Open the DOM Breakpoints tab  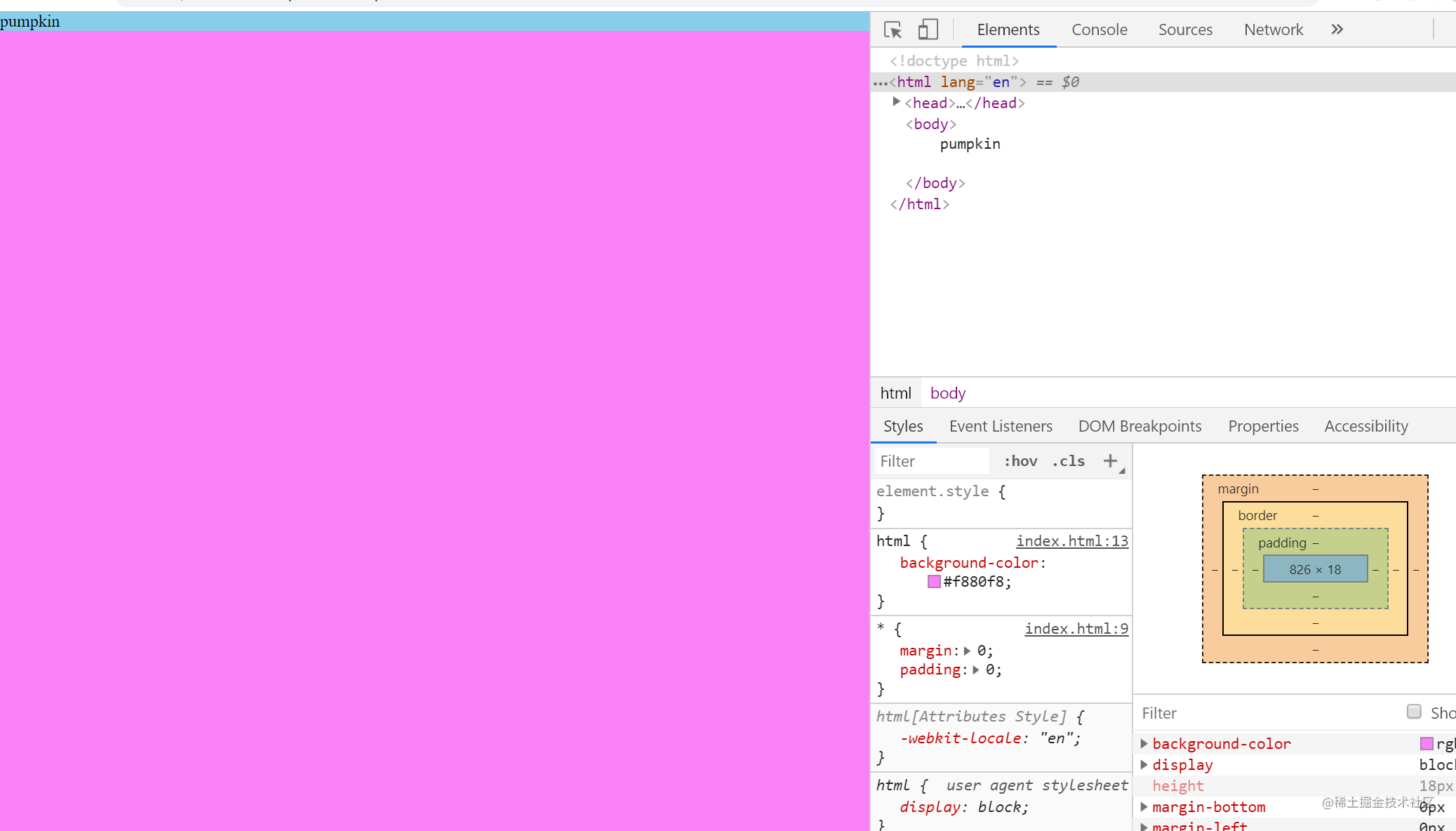tap(1140, 426)
